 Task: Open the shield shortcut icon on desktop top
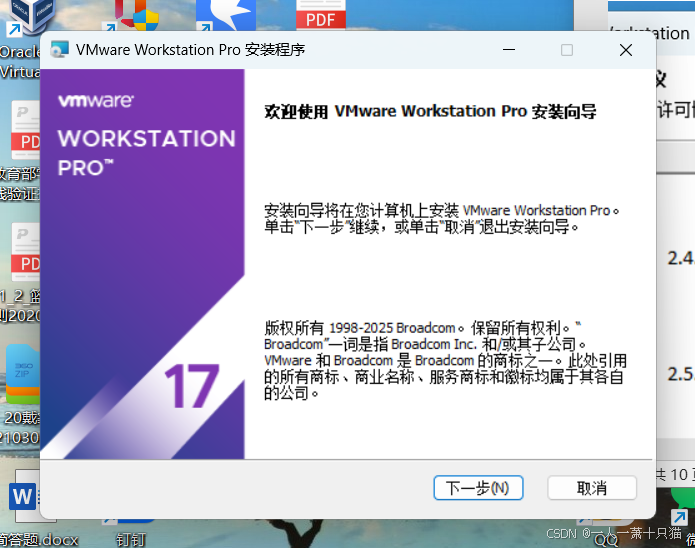point(132,15)
